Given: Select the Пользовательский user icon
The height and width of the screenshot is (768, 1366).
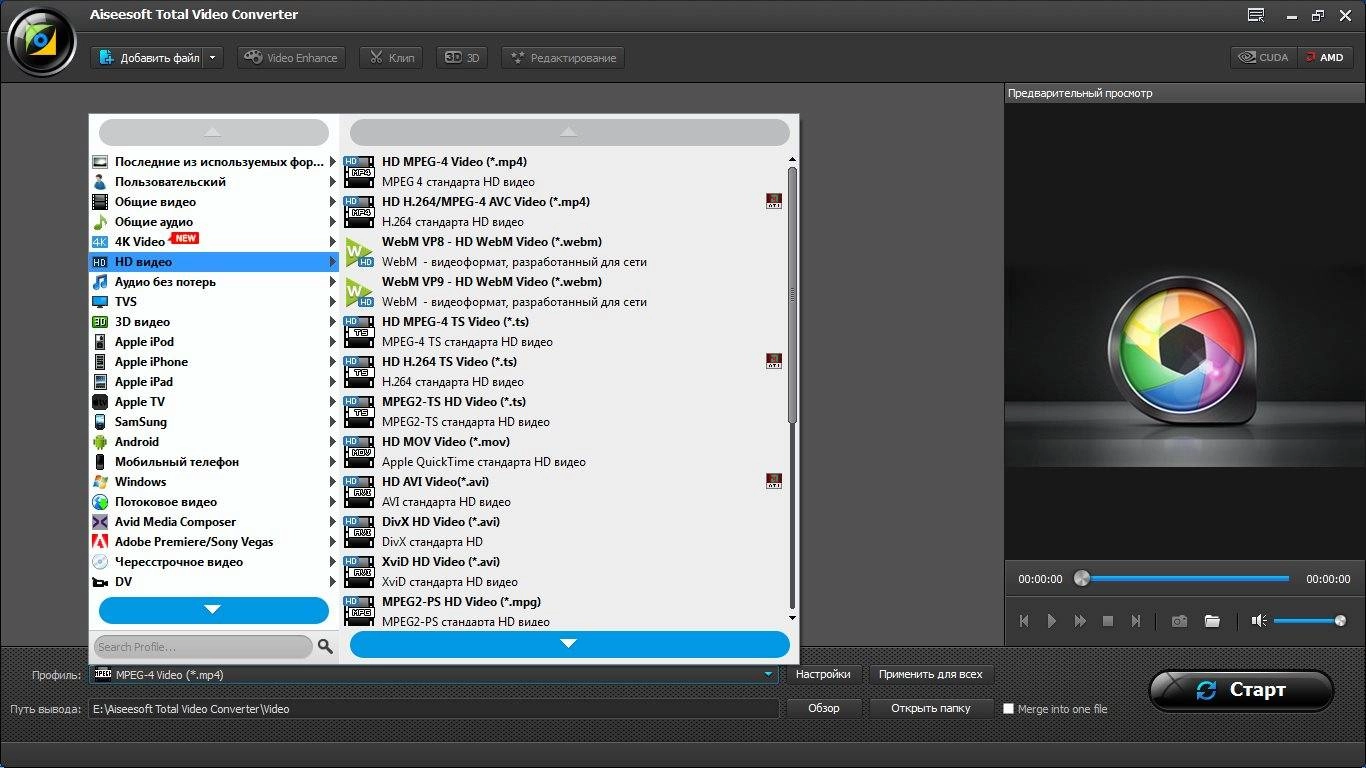Looking at the screenshot, I should tap(100, 182).
